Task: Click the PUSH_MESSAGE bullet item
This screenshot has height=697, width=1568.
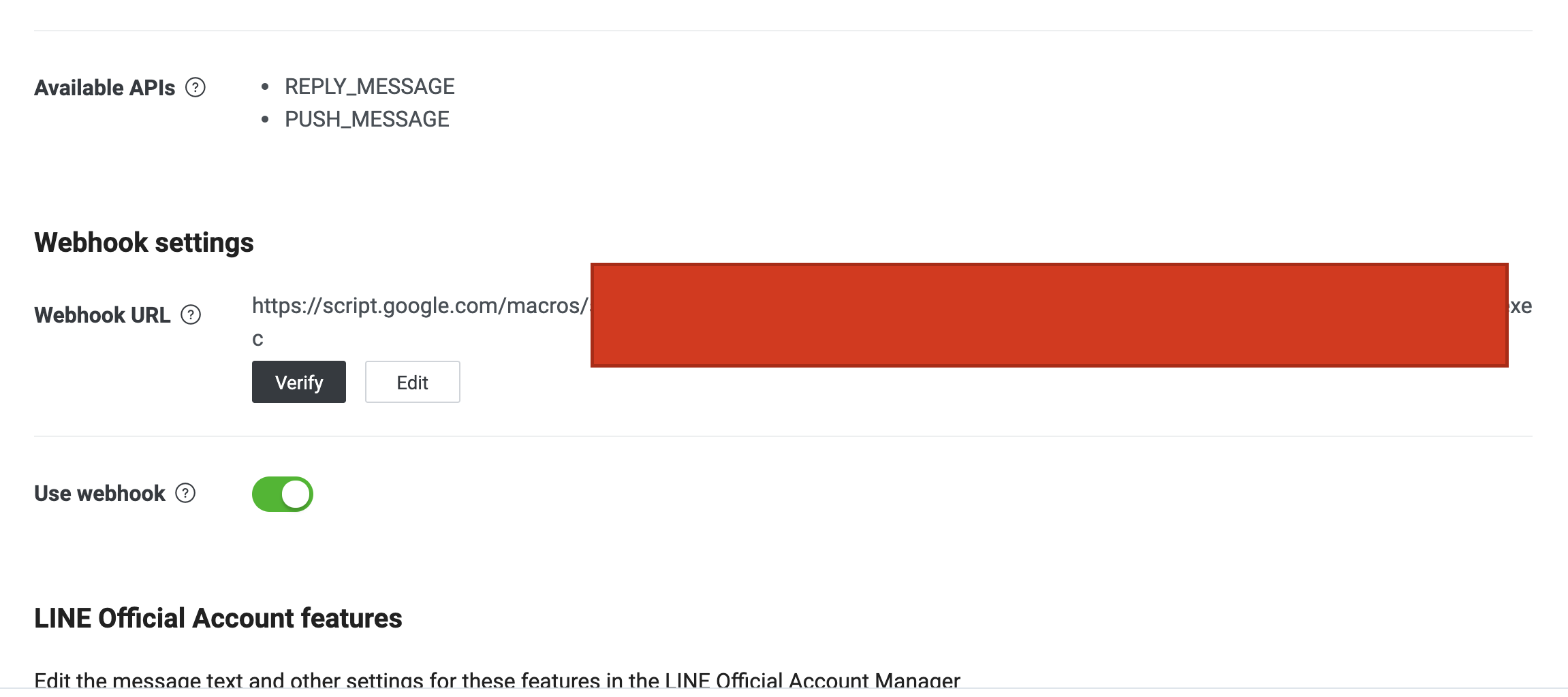Action: pyautogui.click(x=366, y=118)
